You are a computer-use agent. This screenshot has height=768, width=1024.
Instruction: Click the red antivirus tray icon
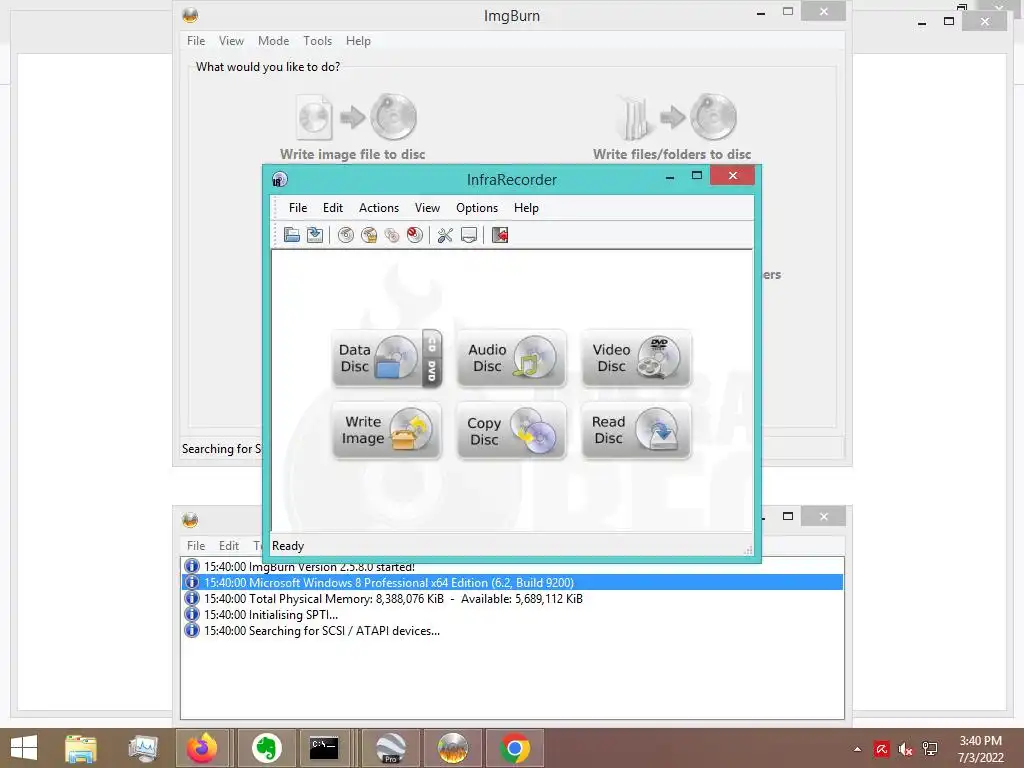point(882,749)
